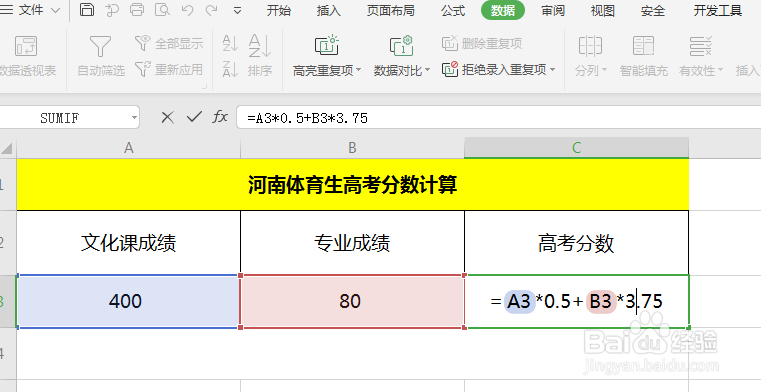Viewport: 761px width, 392px height.
Task: Cancel formula entry with the X icon
Action: (x=167, y=117)
